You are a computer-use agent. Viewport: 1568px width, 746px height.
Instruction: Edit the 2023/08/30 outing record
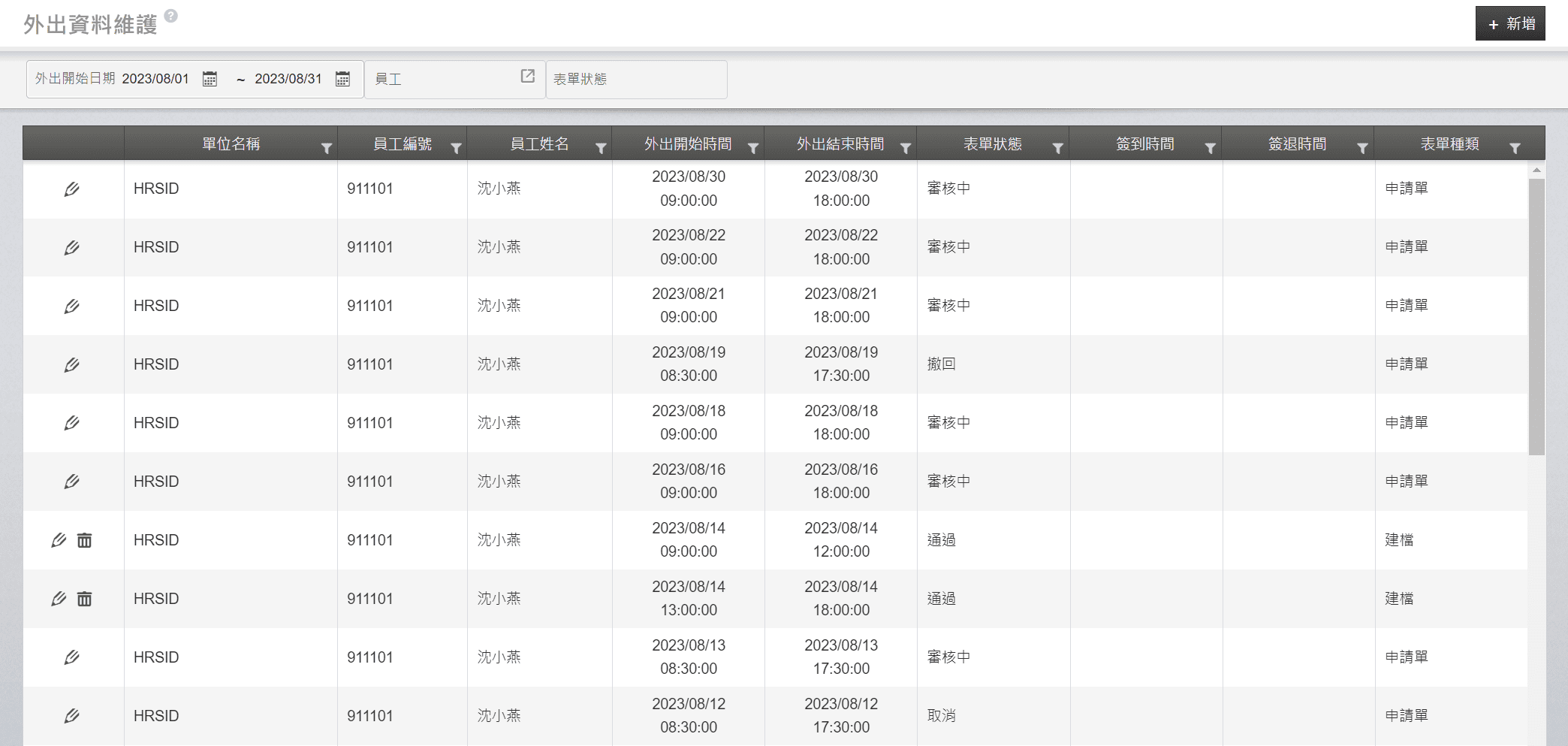[x=72, y=189]
